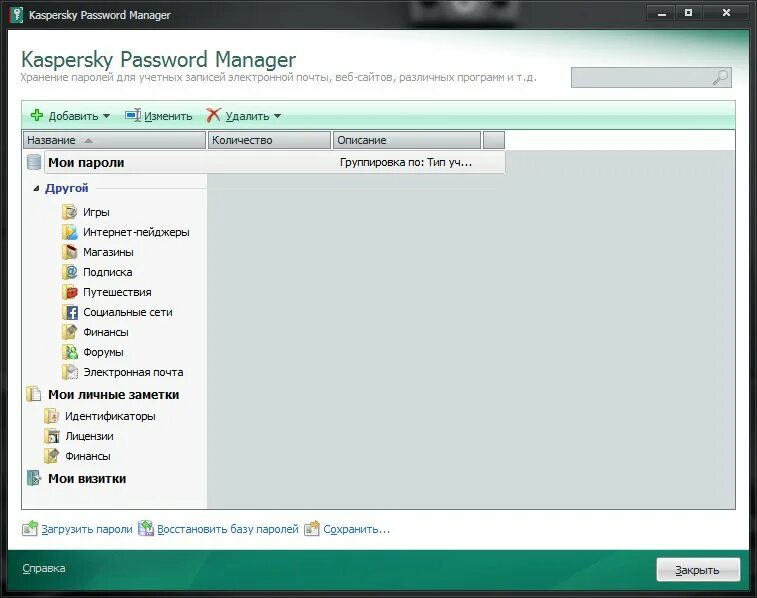Select Социальные сети category

tap(128, 312)
